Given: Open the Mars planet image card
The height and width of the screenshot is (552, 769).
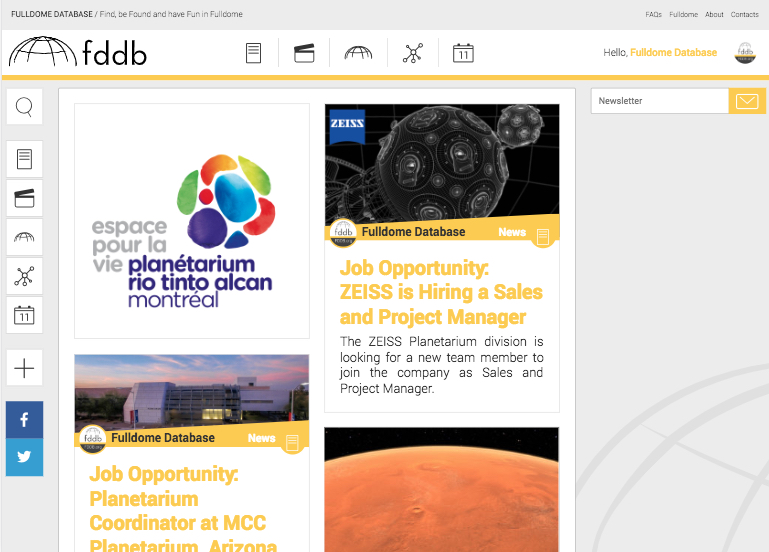Looking at the screenshot, I should [x=441, y=490].
